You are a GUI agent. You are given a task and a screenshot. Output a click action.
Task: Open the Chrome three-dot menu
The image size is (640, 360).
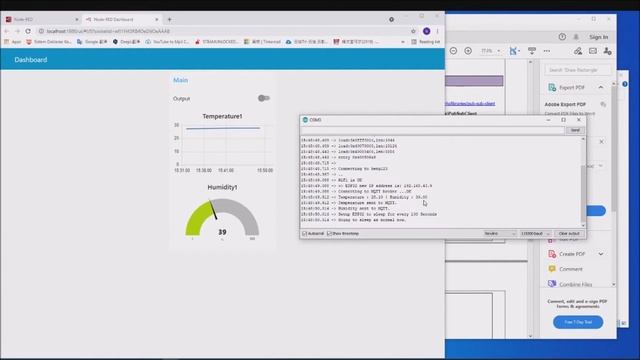tap(438, 31)
